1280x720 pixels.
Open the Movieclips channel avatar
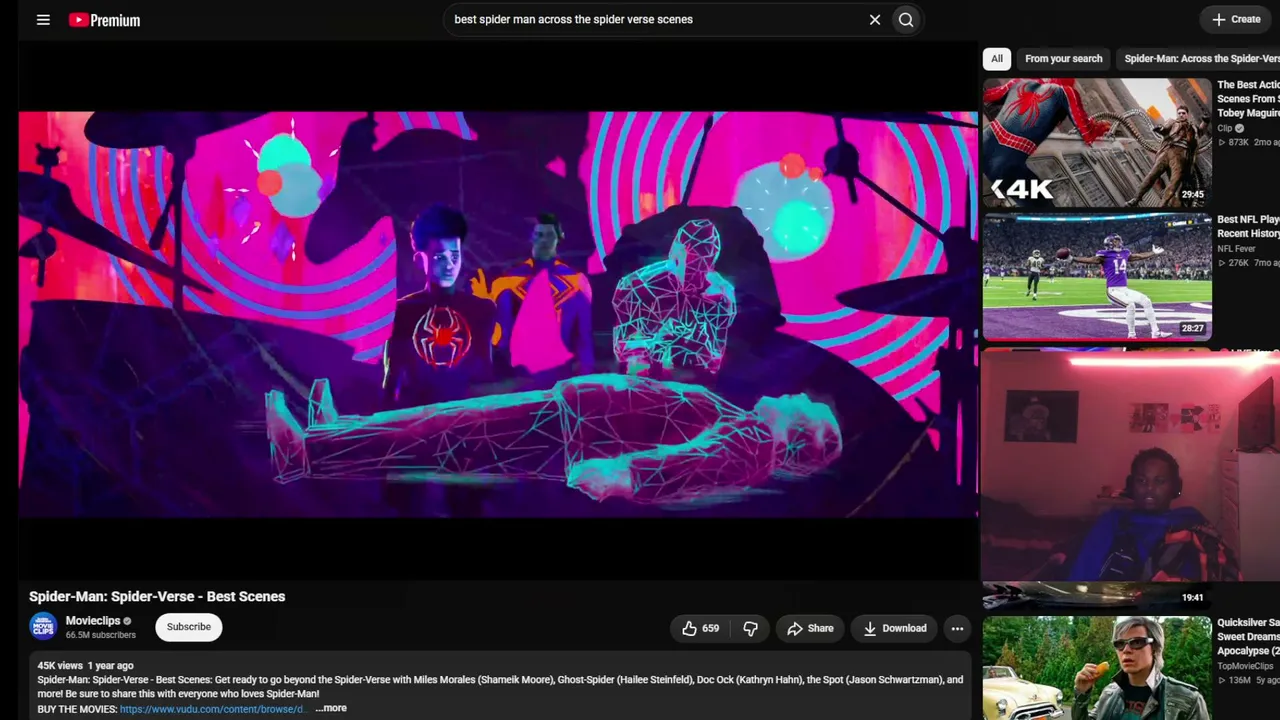tap(43, 627)
